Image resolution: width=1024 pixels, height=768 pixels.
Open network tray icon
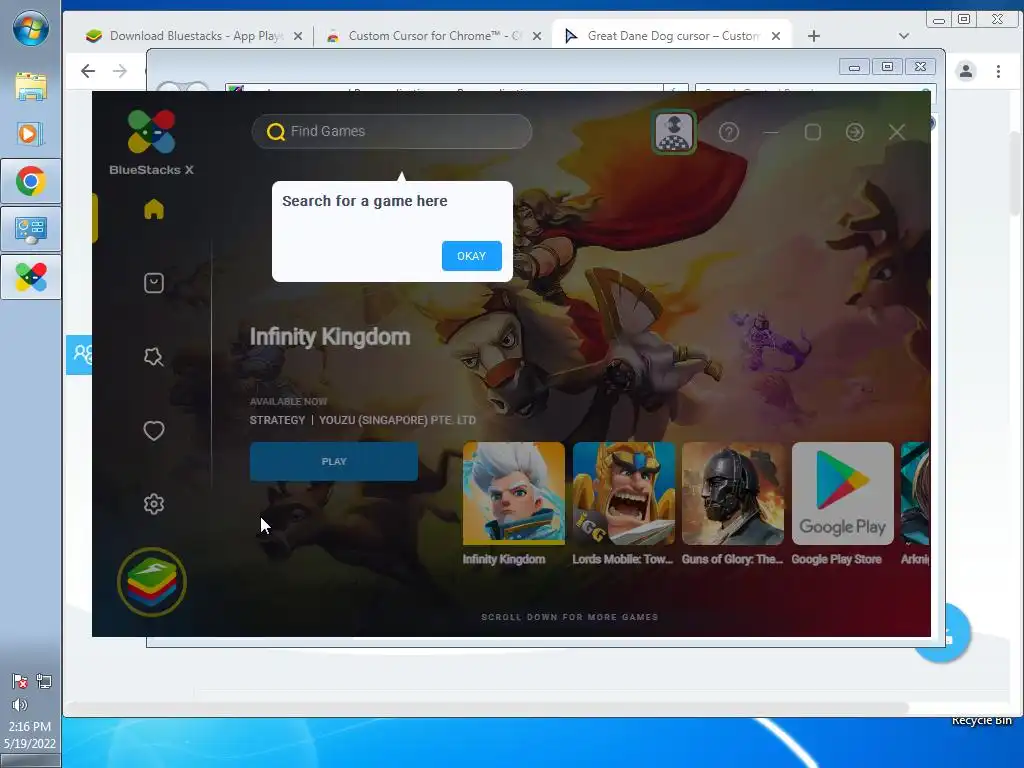(44, 681)
